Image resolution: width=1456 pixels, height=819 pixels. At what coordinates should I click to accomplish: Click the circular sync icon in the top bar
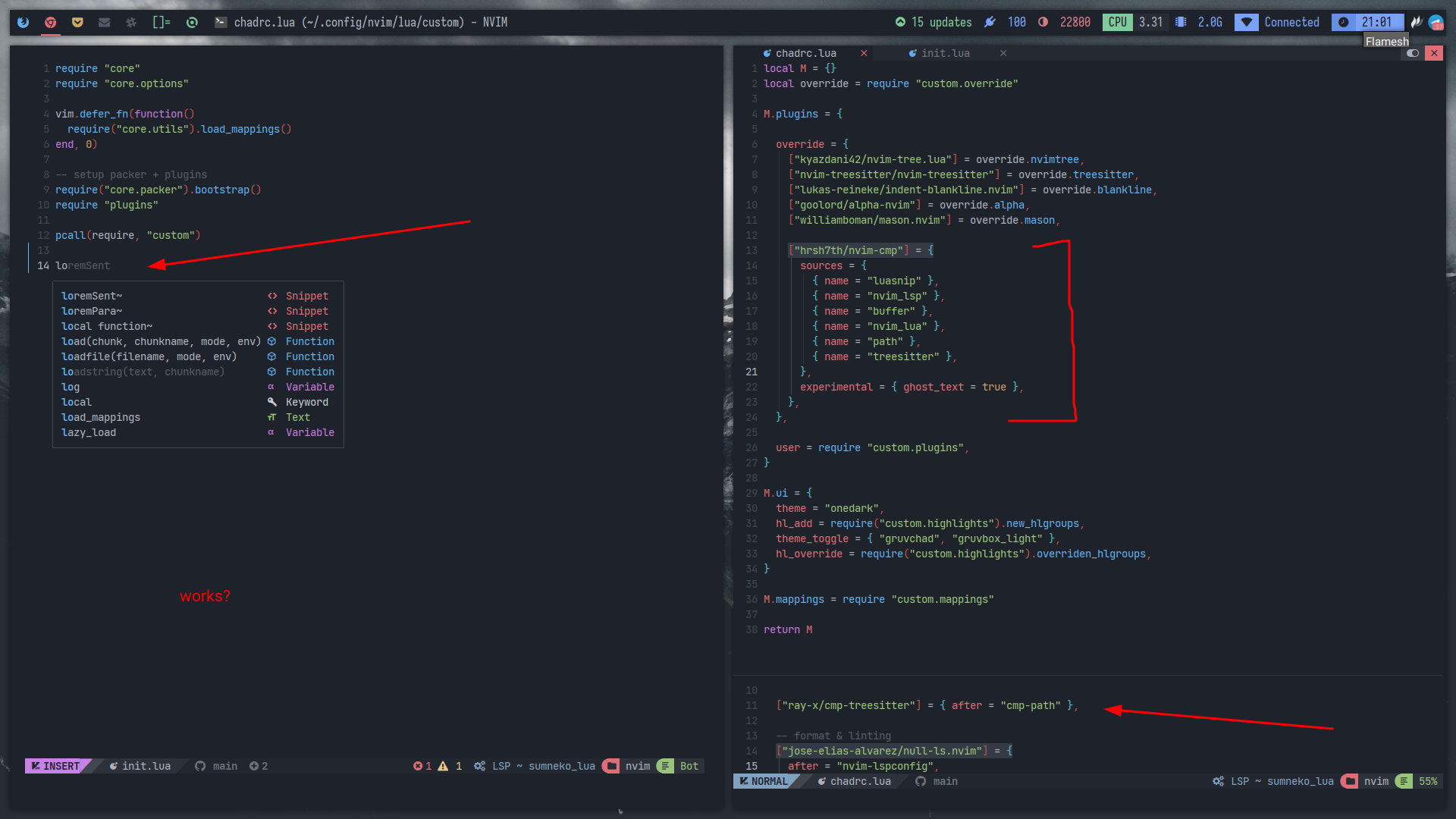(x=192, y=22)
